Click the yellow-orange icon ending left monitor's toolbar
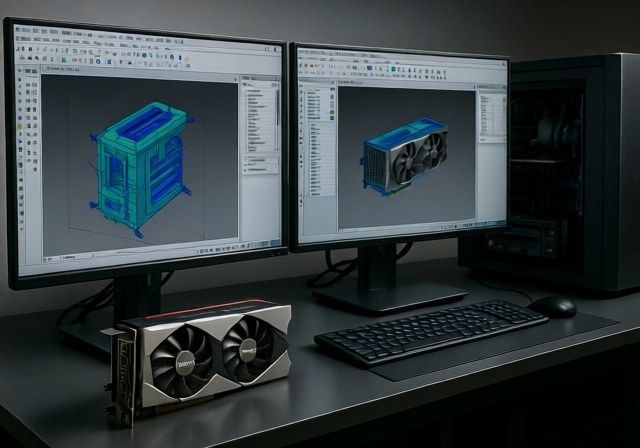This screenshot has height=448, width=640. tap(187, 60)
